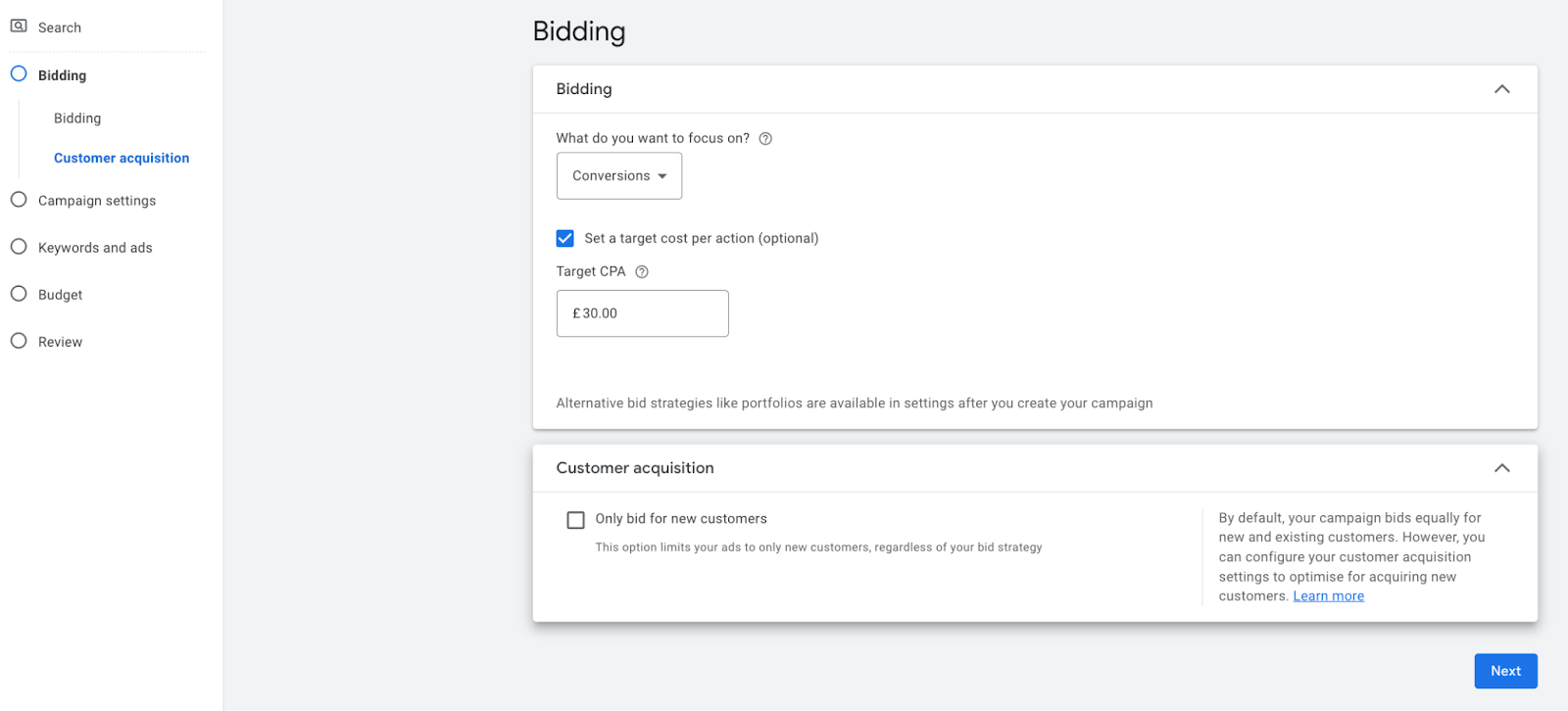The image size is (1568, 711).
Task: Click help icon beside focus question
Action: click(765, 139)
